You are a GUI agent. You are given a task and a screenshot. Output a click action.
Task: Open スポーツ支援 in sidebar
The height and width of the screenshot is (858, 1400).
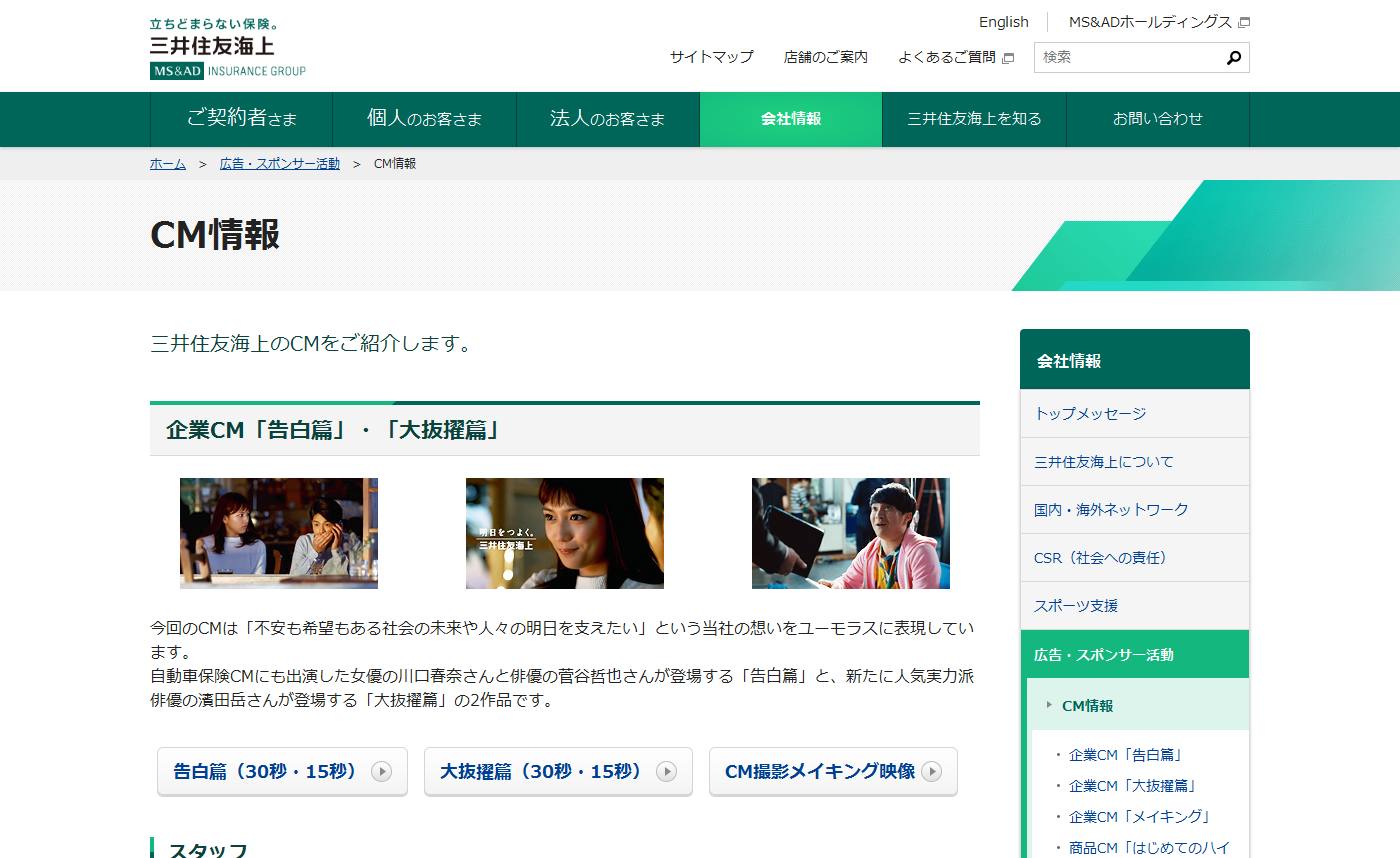coord(1135,605)
